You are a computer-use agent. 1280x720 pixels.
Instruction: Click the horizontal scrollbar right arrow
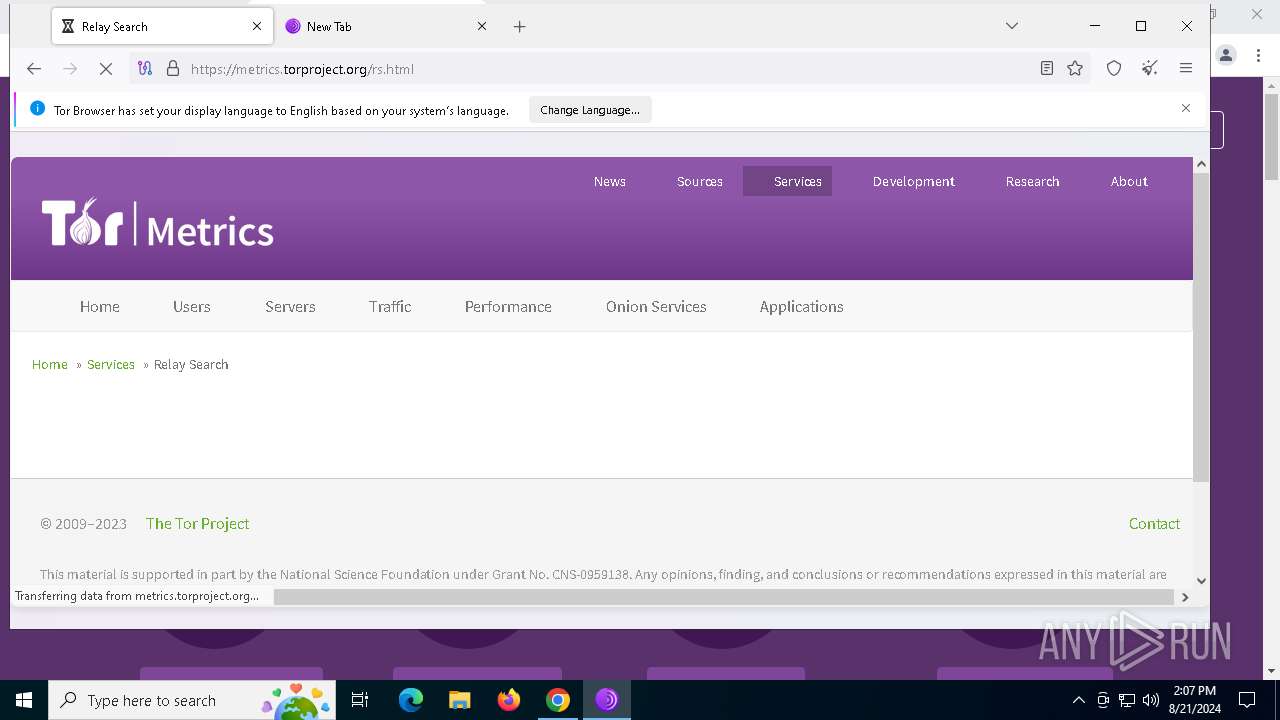coord(1185,597)
